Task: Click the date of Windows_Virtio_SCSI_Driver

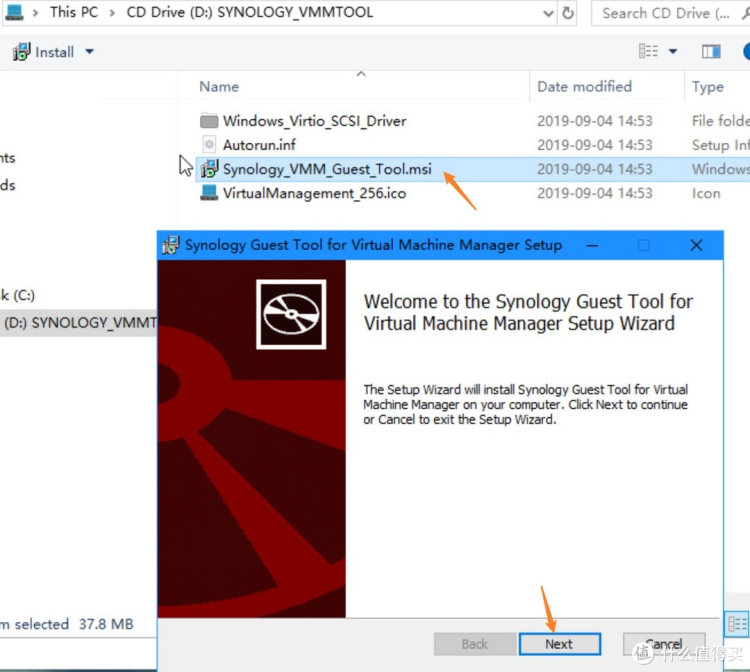Action: click(595, 121)
